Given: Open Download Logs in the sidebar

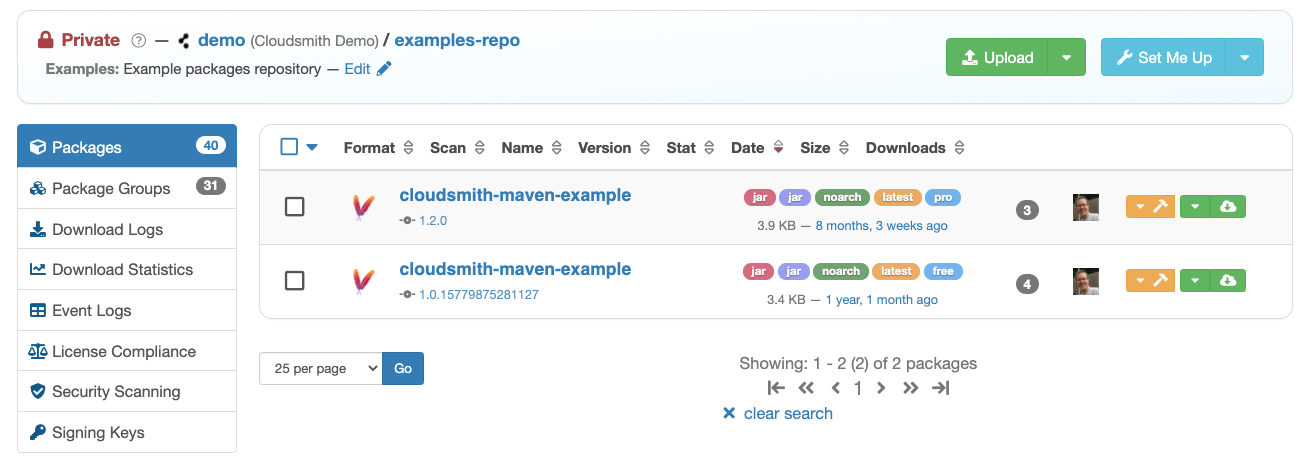Looking at the screenshot, I should pos(127,229).
